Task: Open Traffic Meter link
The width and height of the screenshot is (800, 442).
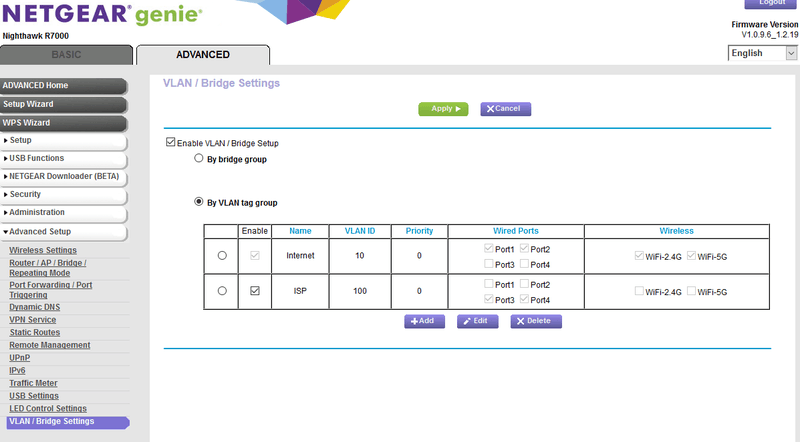Action: pyautogui.click(x=33, y=383)
